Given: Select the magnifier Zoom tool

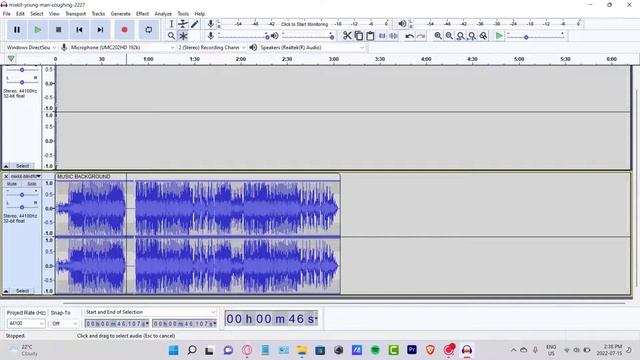Looking at the screenshot, I should (171, 36).
